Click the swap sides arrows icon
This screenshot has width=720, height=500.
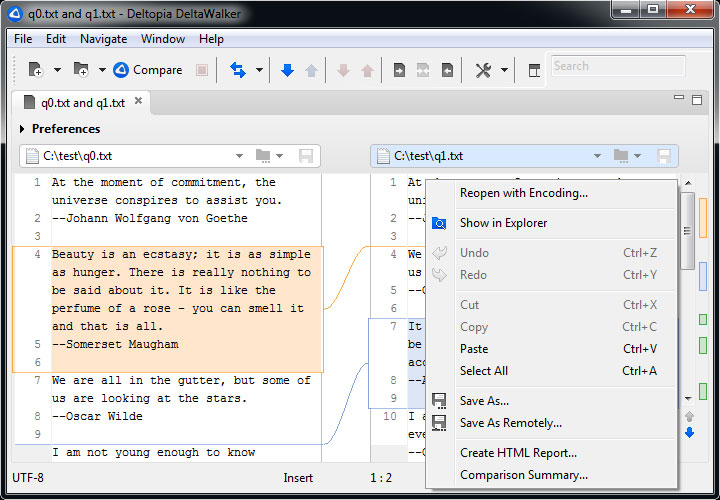point(238,70)
